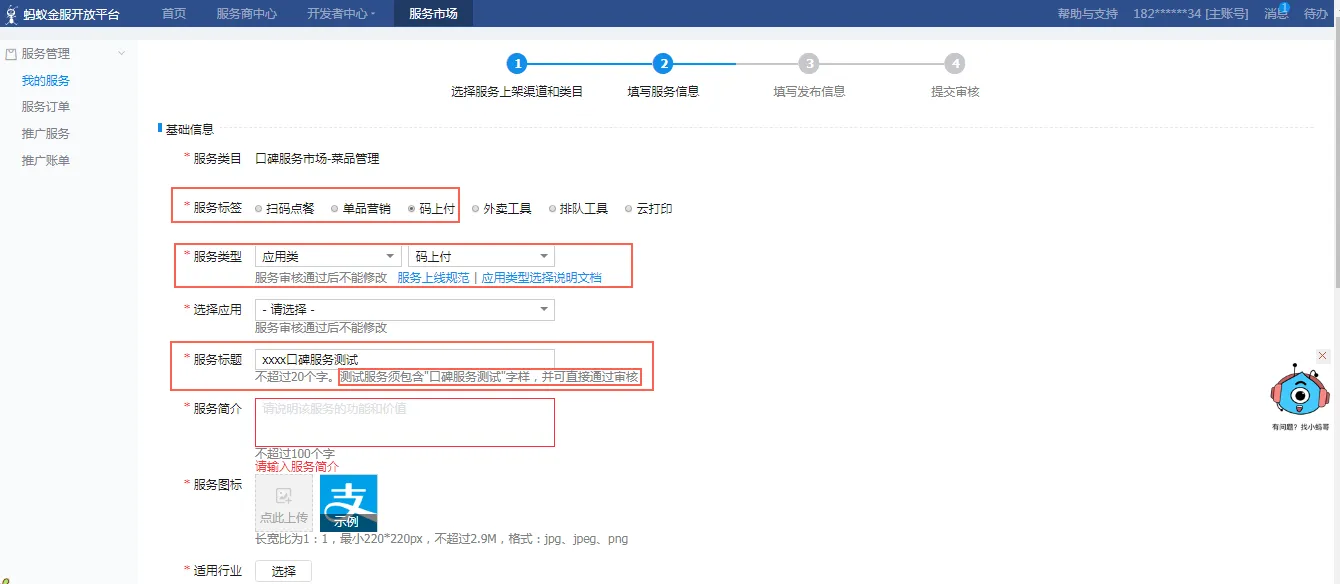Open 推广账单 in sidebar
The height and width of the screenshot is (584, 1340).
(x=46, y=161)
